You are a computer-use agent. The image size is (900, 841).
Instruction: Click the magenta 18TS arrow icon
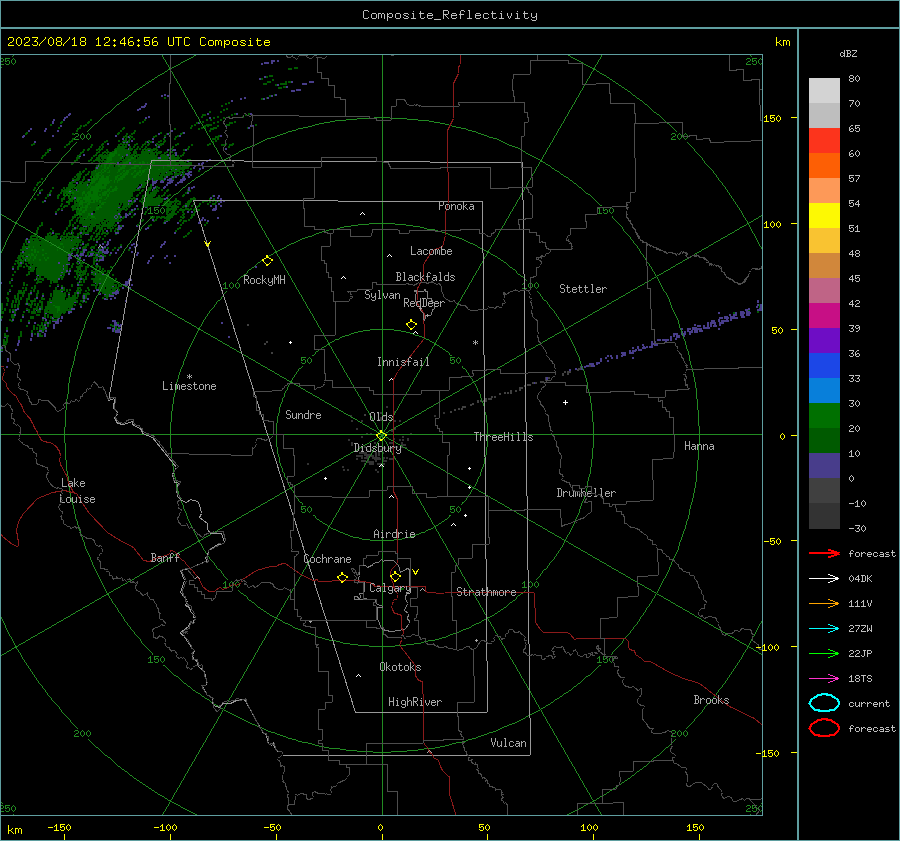click(824, 679)
